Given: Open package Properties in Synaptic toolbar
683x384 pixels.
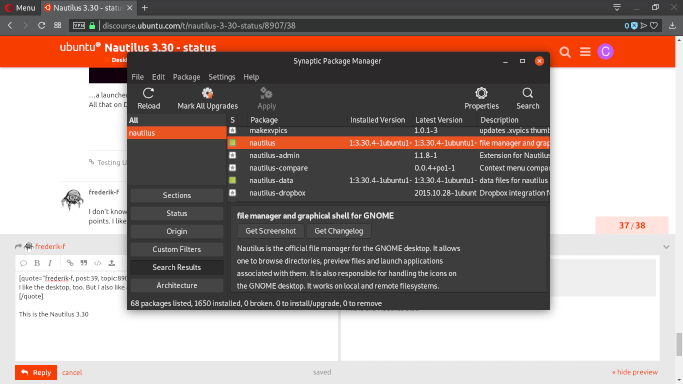Looking at the screenshot, I should 481,98.
